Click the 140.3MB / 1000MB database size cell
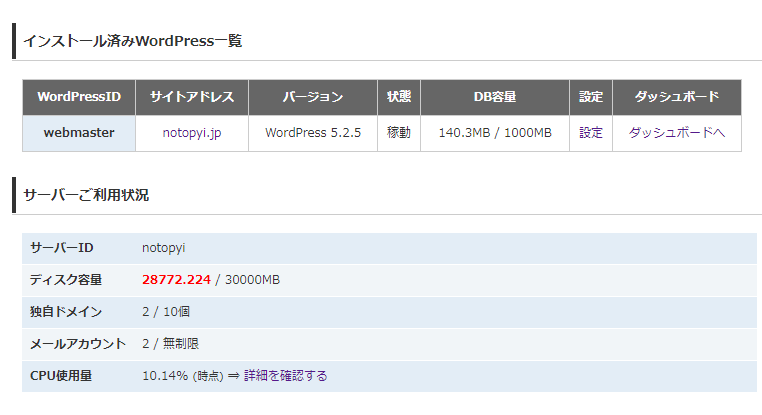The height and width of the screenshot is (415, 762). tap(494, 132)
